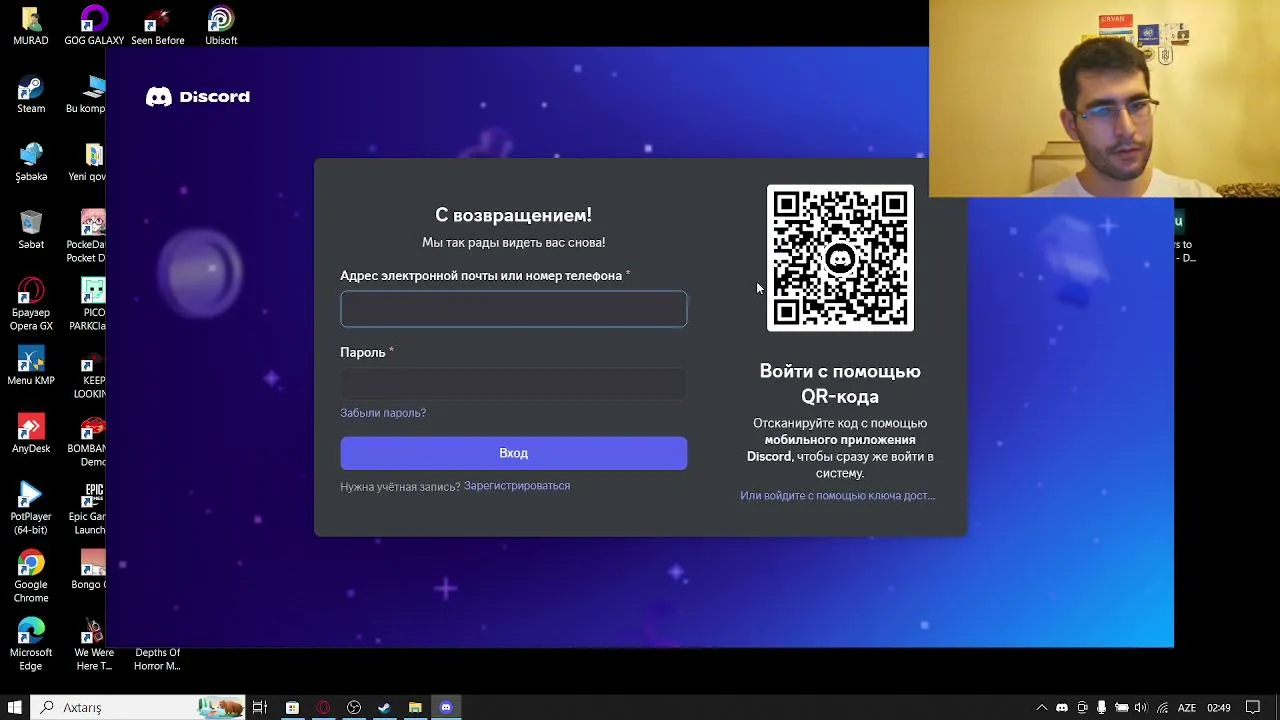Click the Discord taskbar button
Image resolution: width=1280 pixels, height=720 pixels.
coord(446,708)
